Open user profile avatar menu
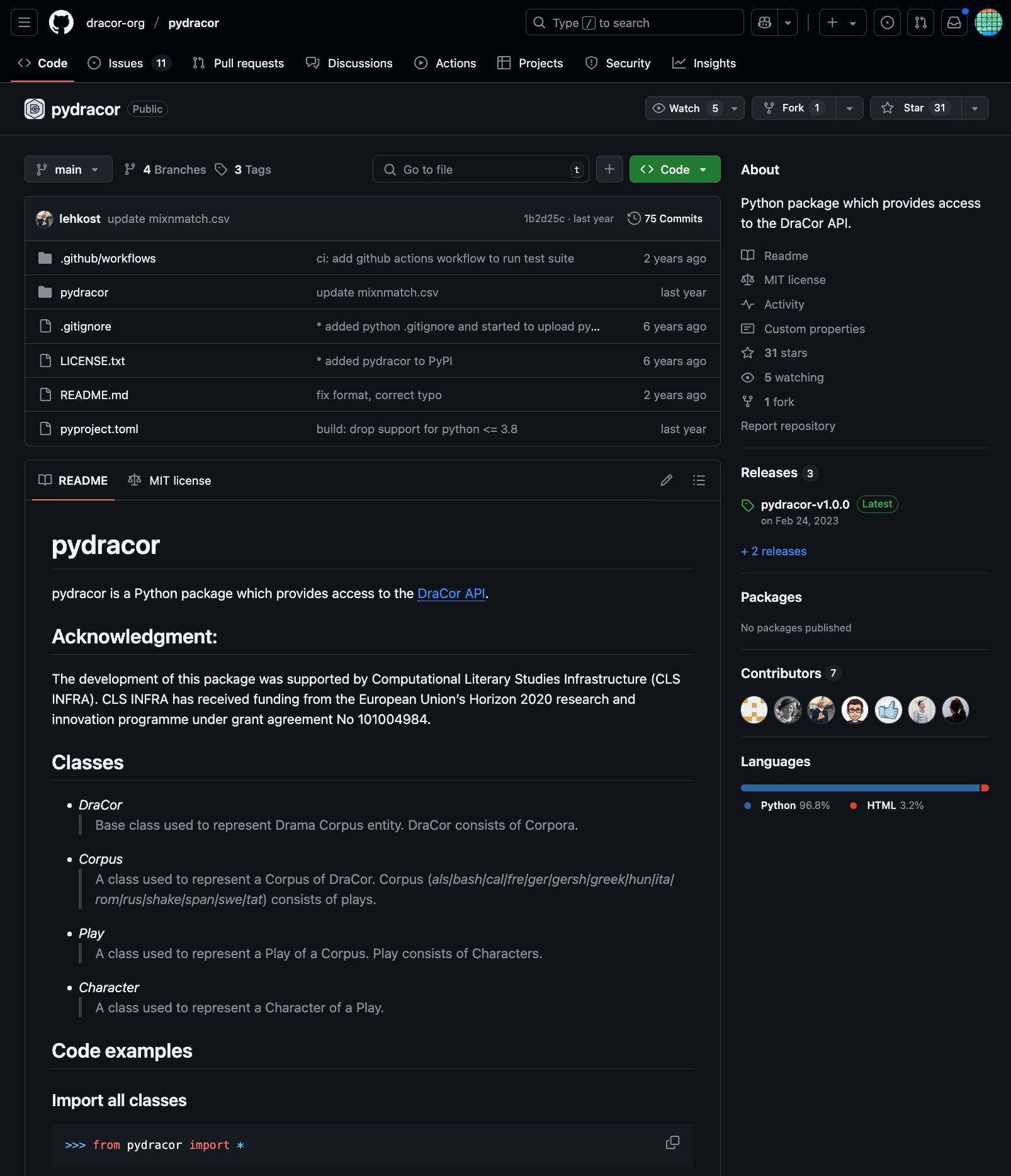The height and width of the screenshot is (1176, 1011). coord(988,23)
